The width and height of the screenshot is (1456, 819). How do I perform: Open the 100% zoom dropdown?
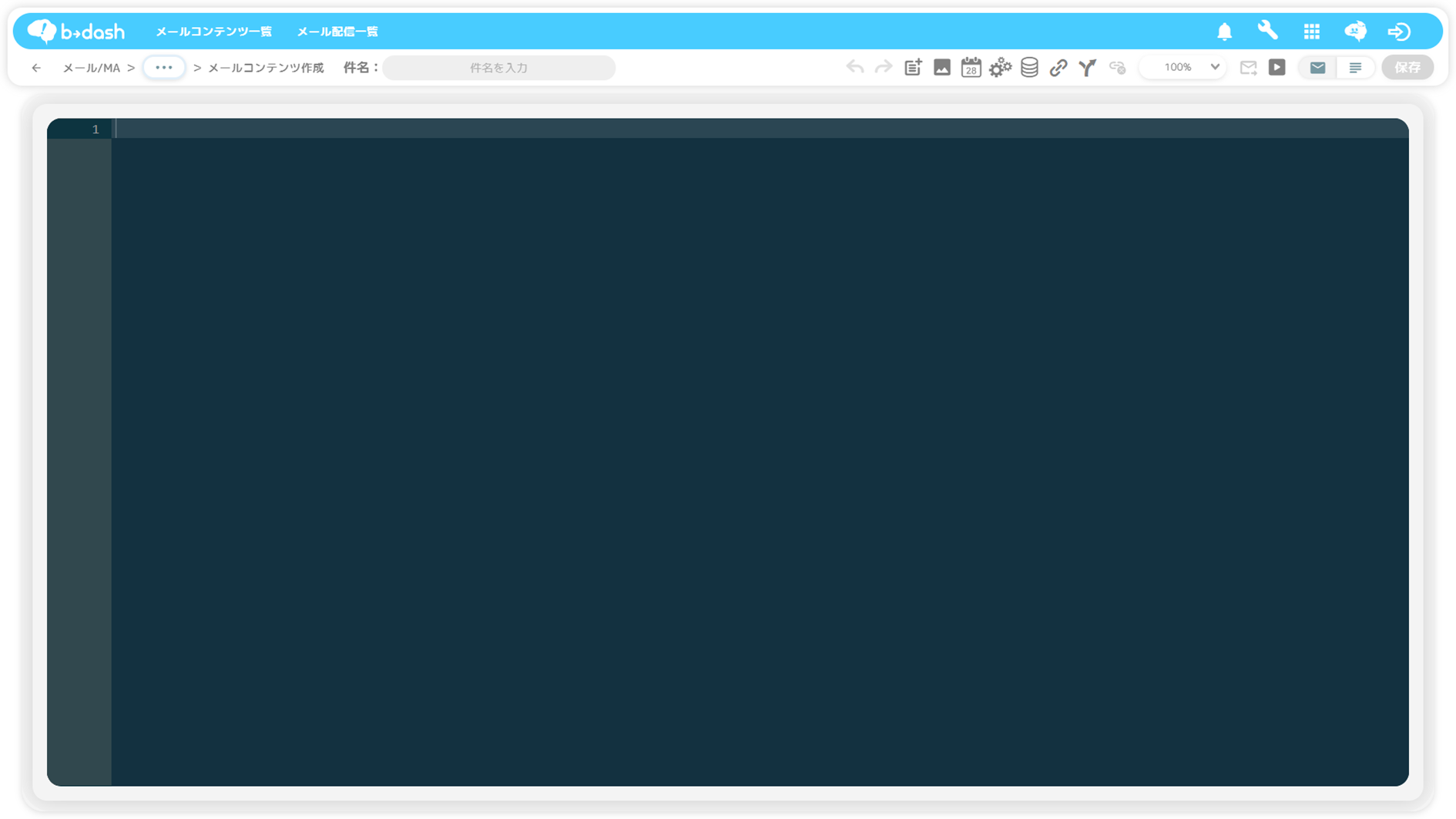tap(1183, 67)
